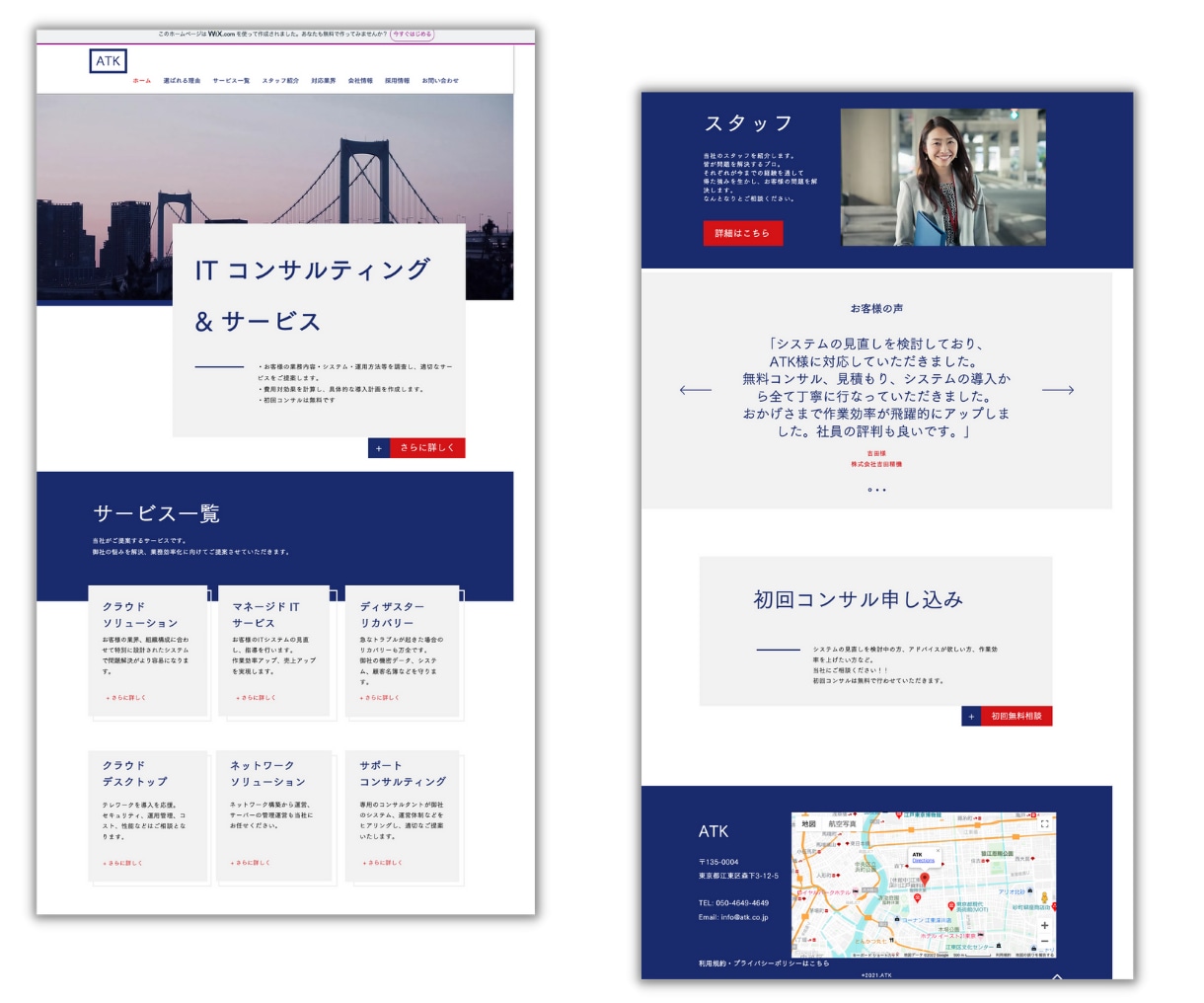
Task: Click the ネットワーク ソリューション card title
Action: point(267,773)
